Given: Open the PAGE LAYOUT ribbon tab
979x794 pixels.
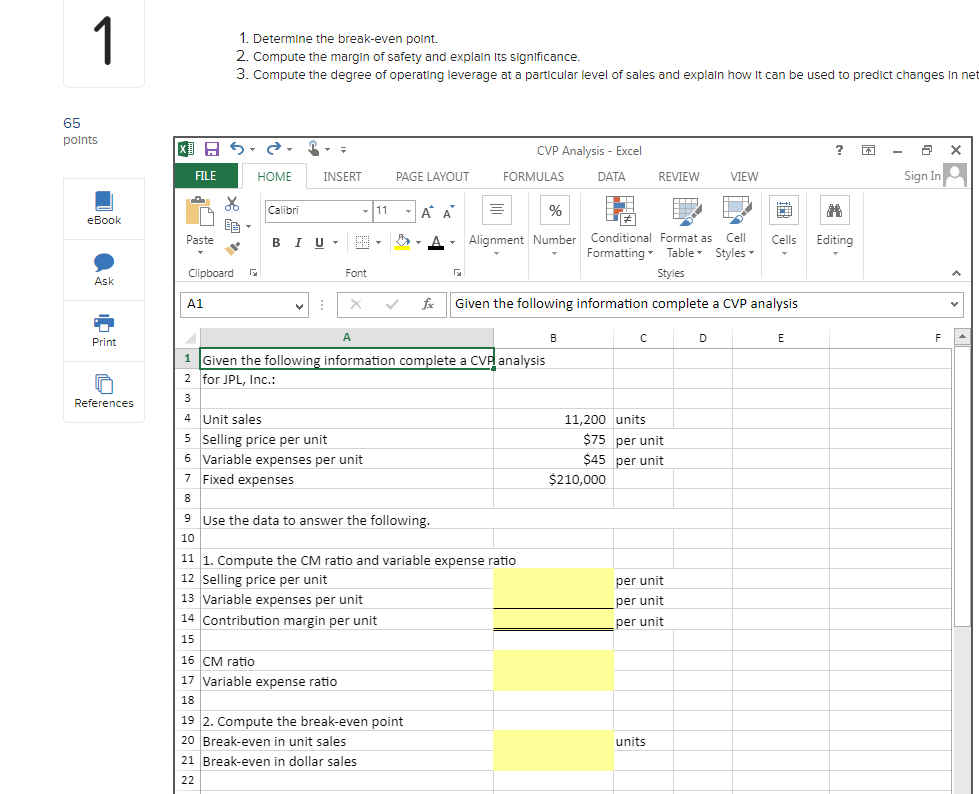Looking at the screenshot, I should click(x=432, y=176).
